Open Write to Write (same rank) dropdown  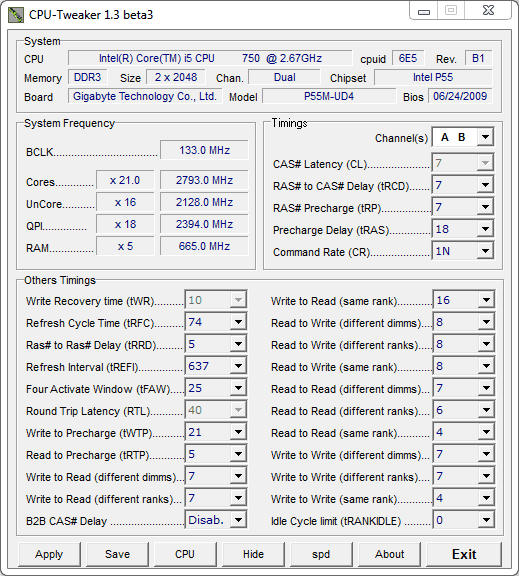(x=486, y=498)
